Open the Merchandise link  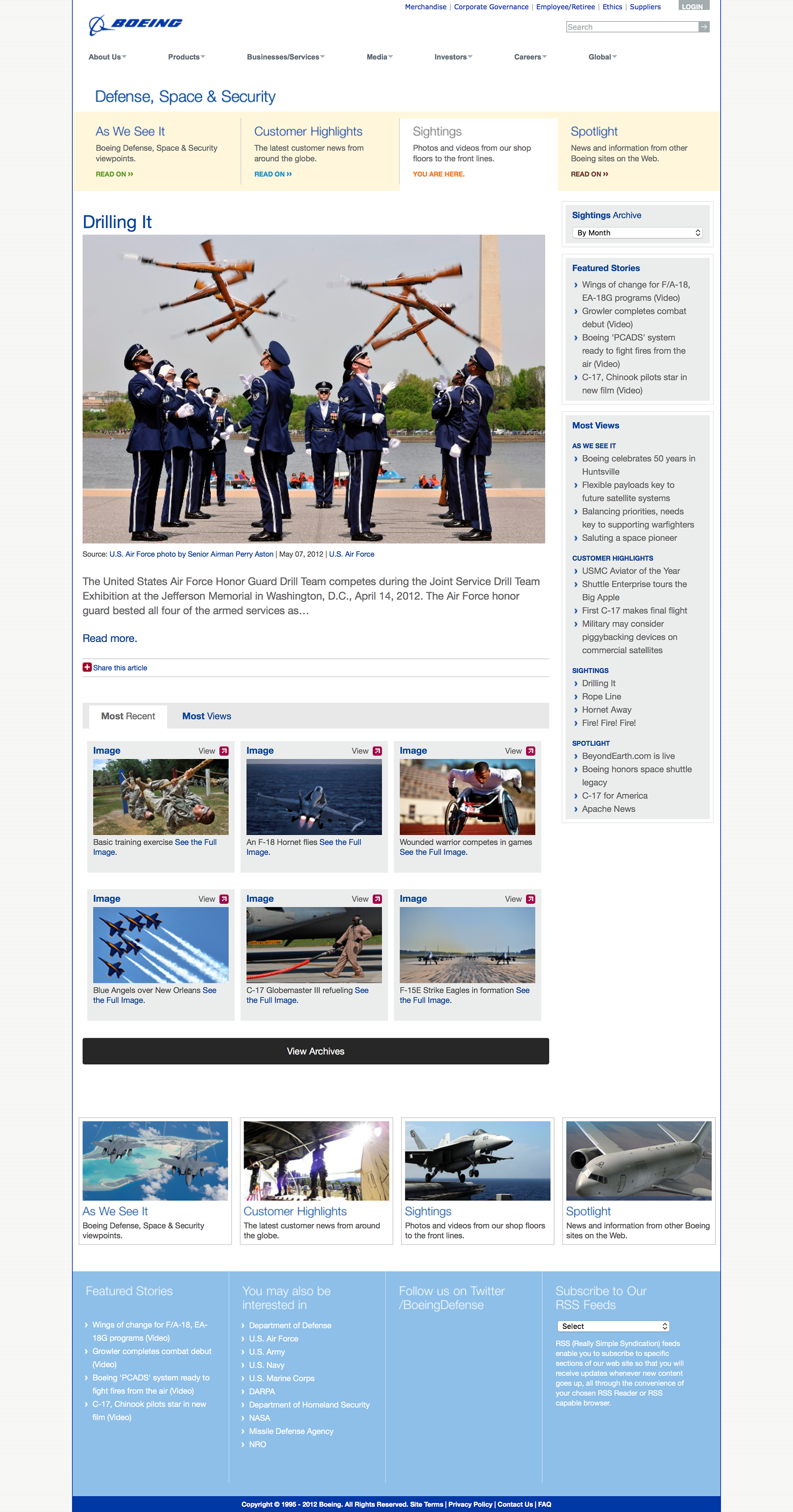pos(426,7)
